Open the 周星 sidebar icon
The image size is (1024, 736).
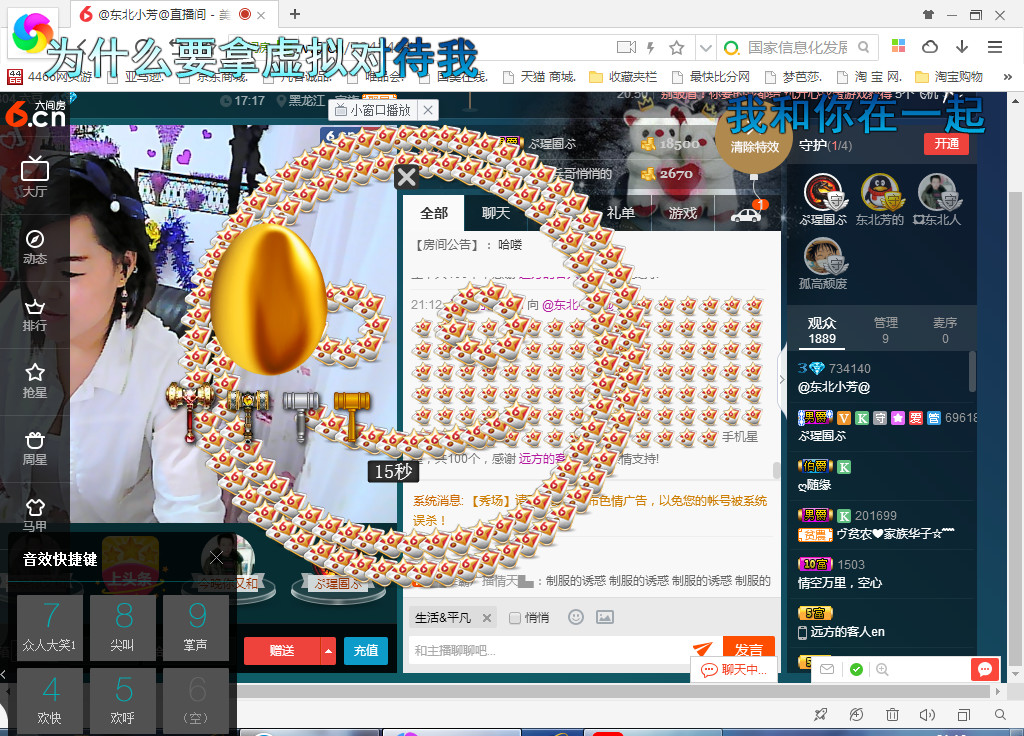tap(35, 449)
